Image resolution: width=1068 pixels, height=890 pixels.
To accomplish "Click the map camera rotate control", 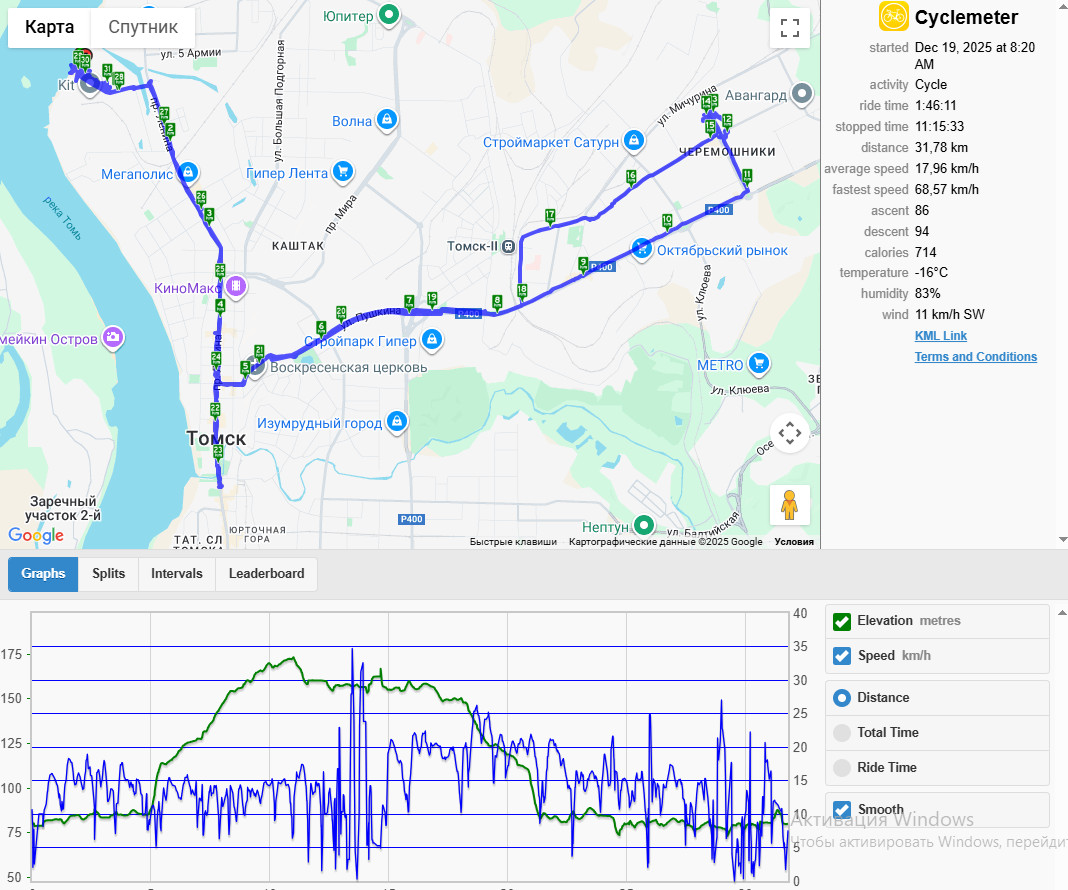I will 789,432.
